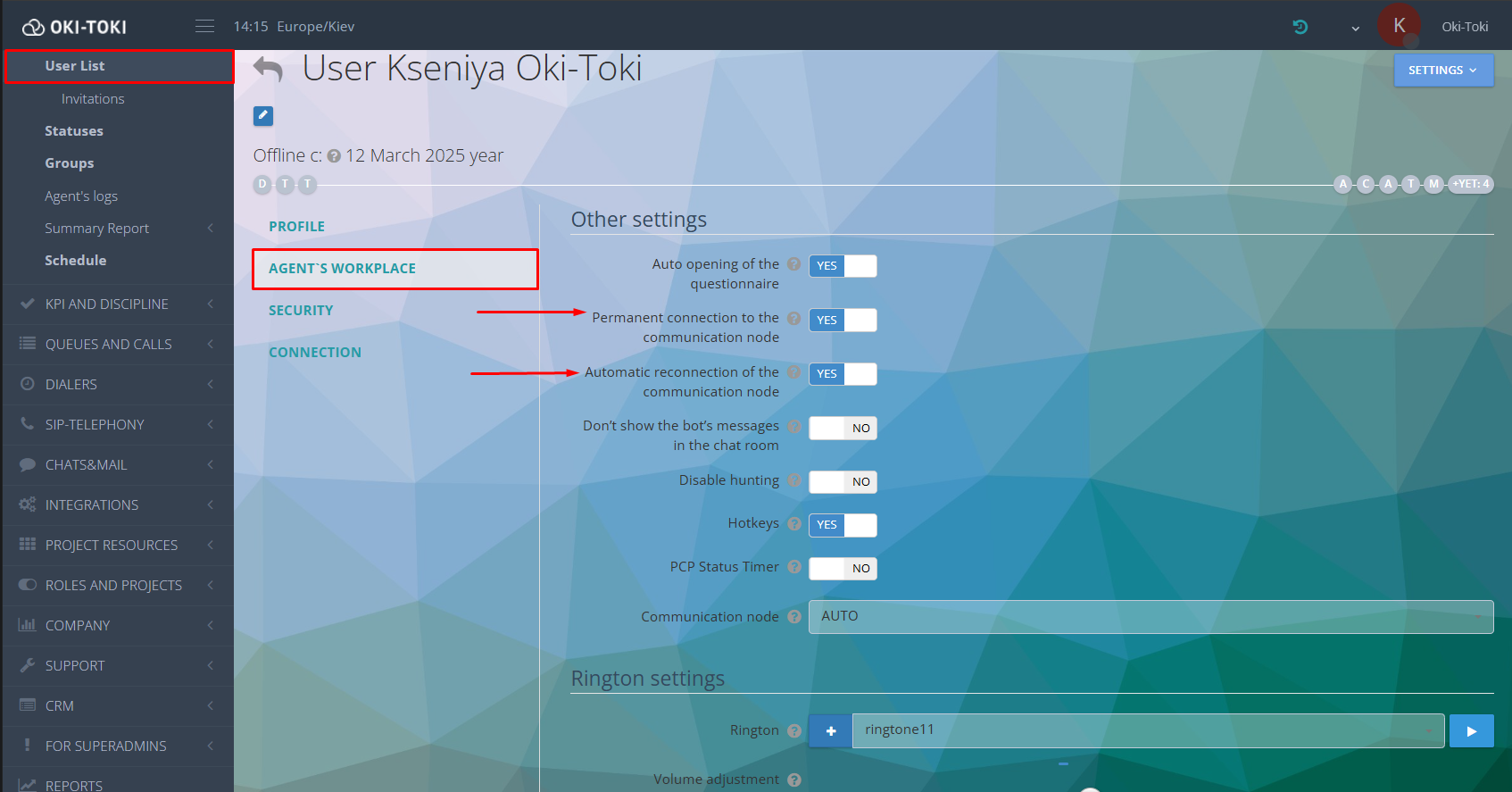Open the SETTINGS dropdown button
Screen dimensions: 1512x792
pos(1443,71)
